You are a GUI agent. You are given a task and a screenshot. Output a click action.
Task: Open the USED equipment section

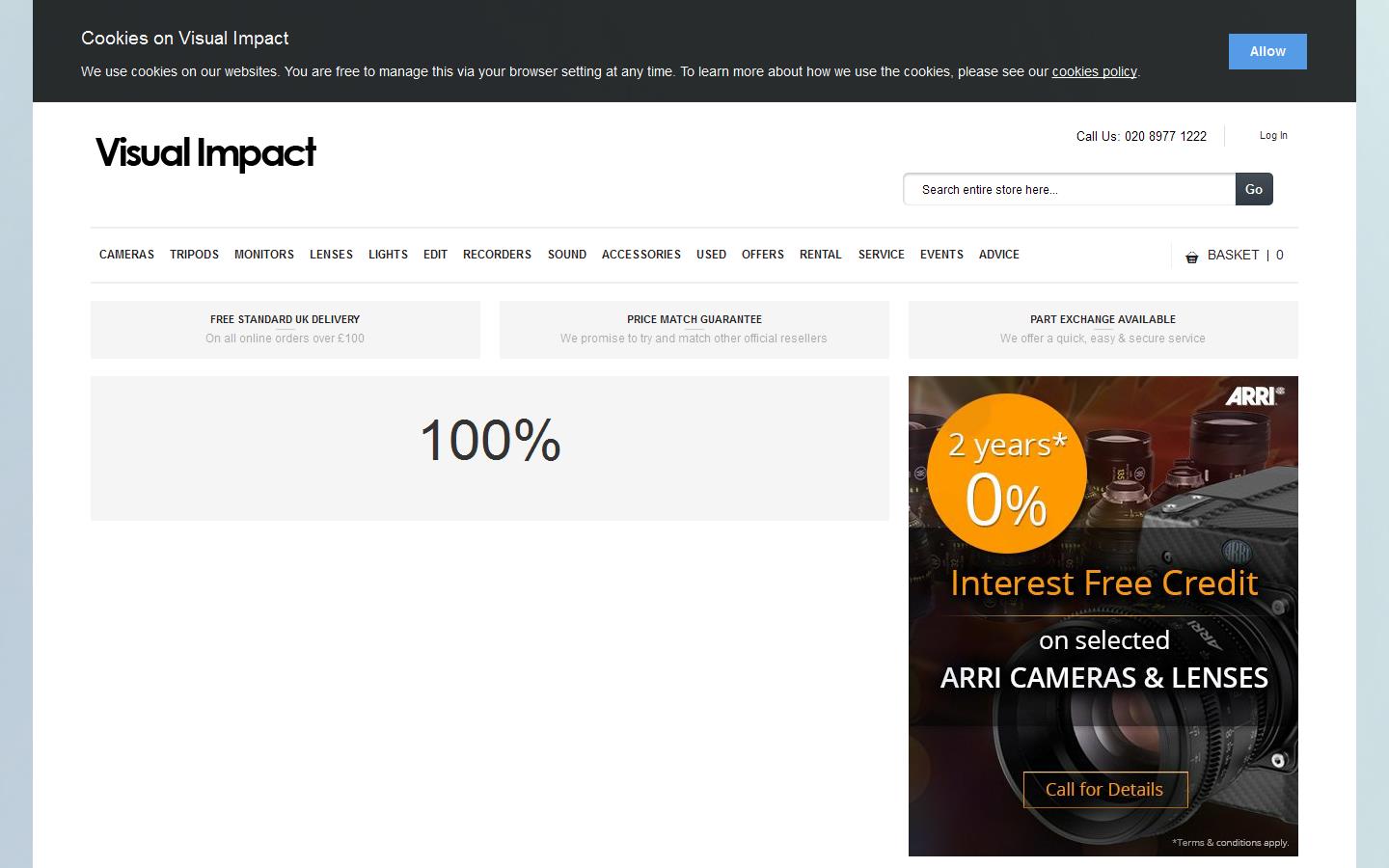coord(711,255)
